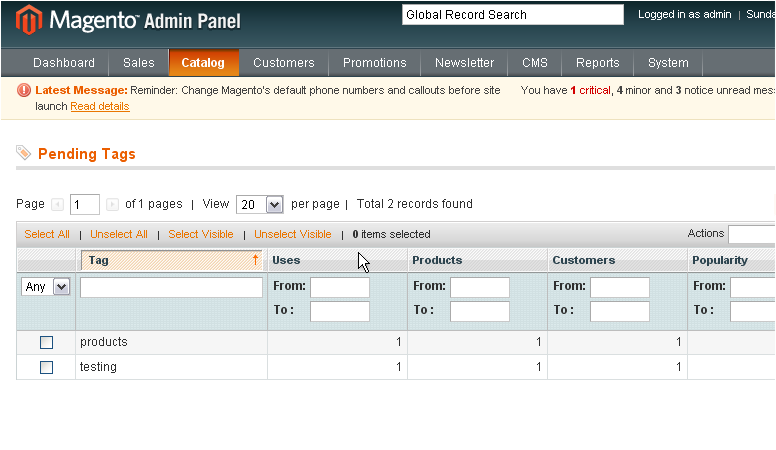This screenshot has height=450, width=776.
Task: Open the Promotions menu
Action: 375,63
